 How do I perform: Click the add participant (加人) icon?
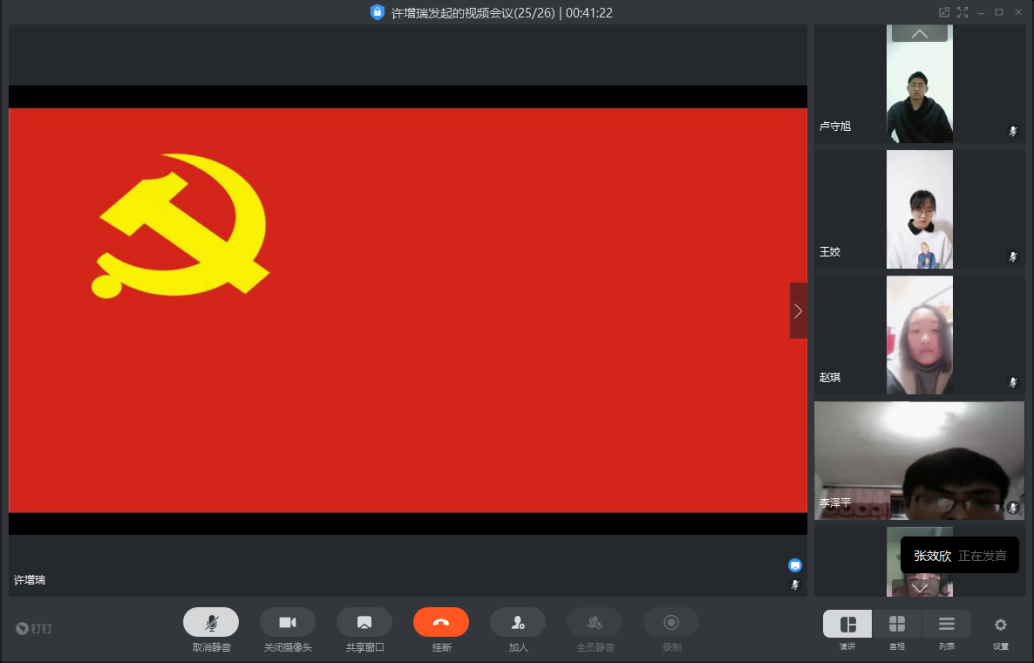[x=517, y=622]
